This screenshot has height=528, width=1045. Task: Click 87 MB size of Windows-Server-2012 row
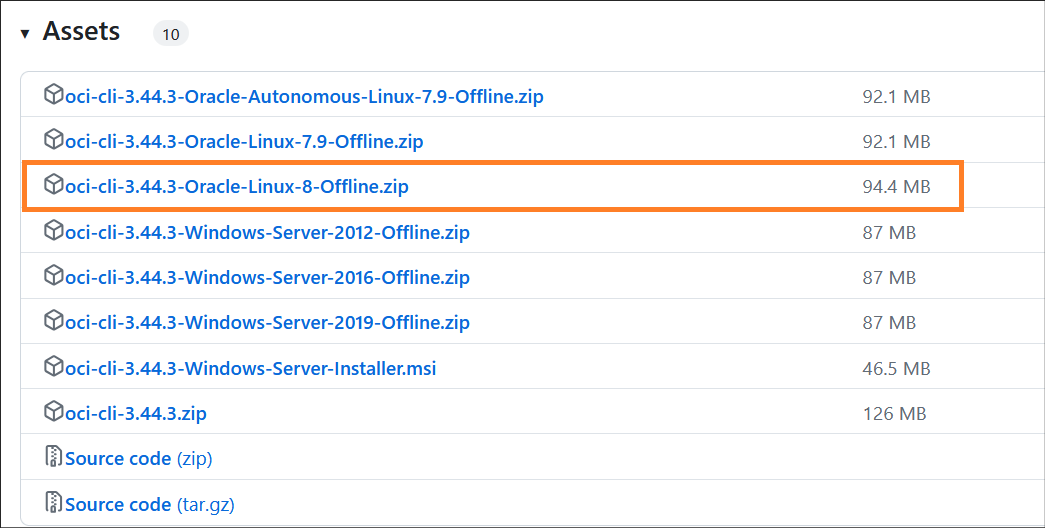coord(890,233)
